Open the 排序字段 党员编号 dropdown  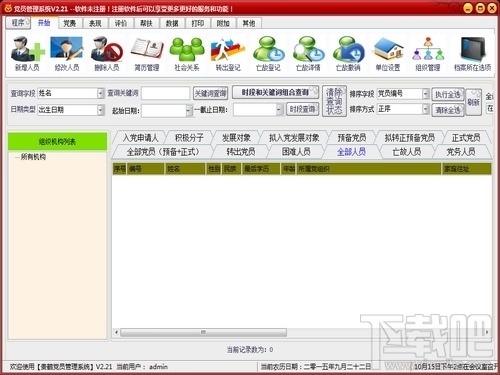coord(425,94)
